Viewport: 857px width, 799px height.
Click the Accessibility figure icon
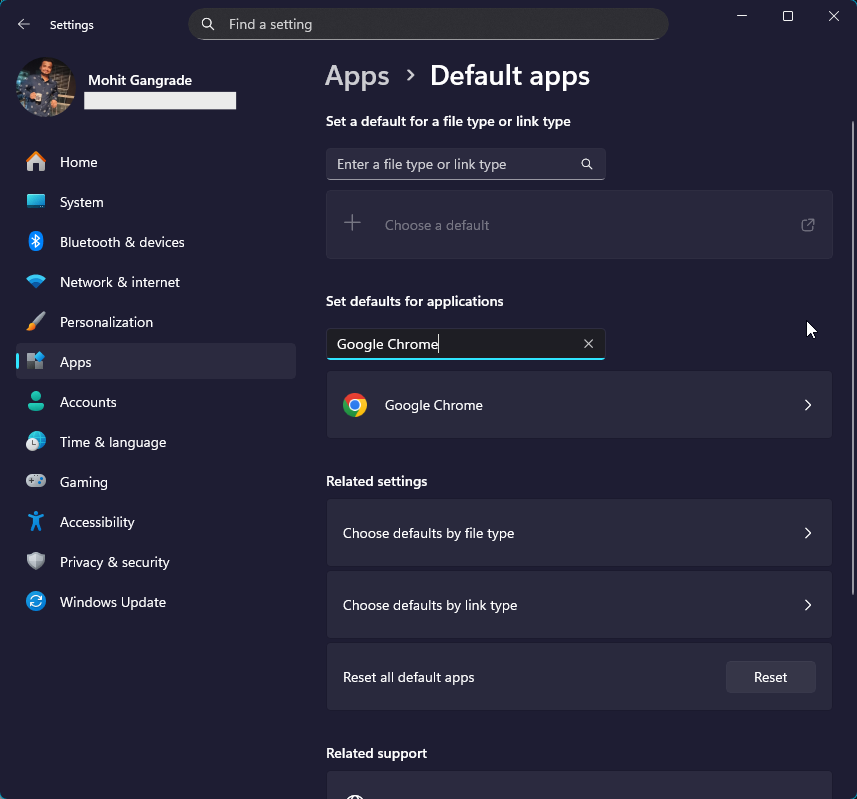coord(36,522)
